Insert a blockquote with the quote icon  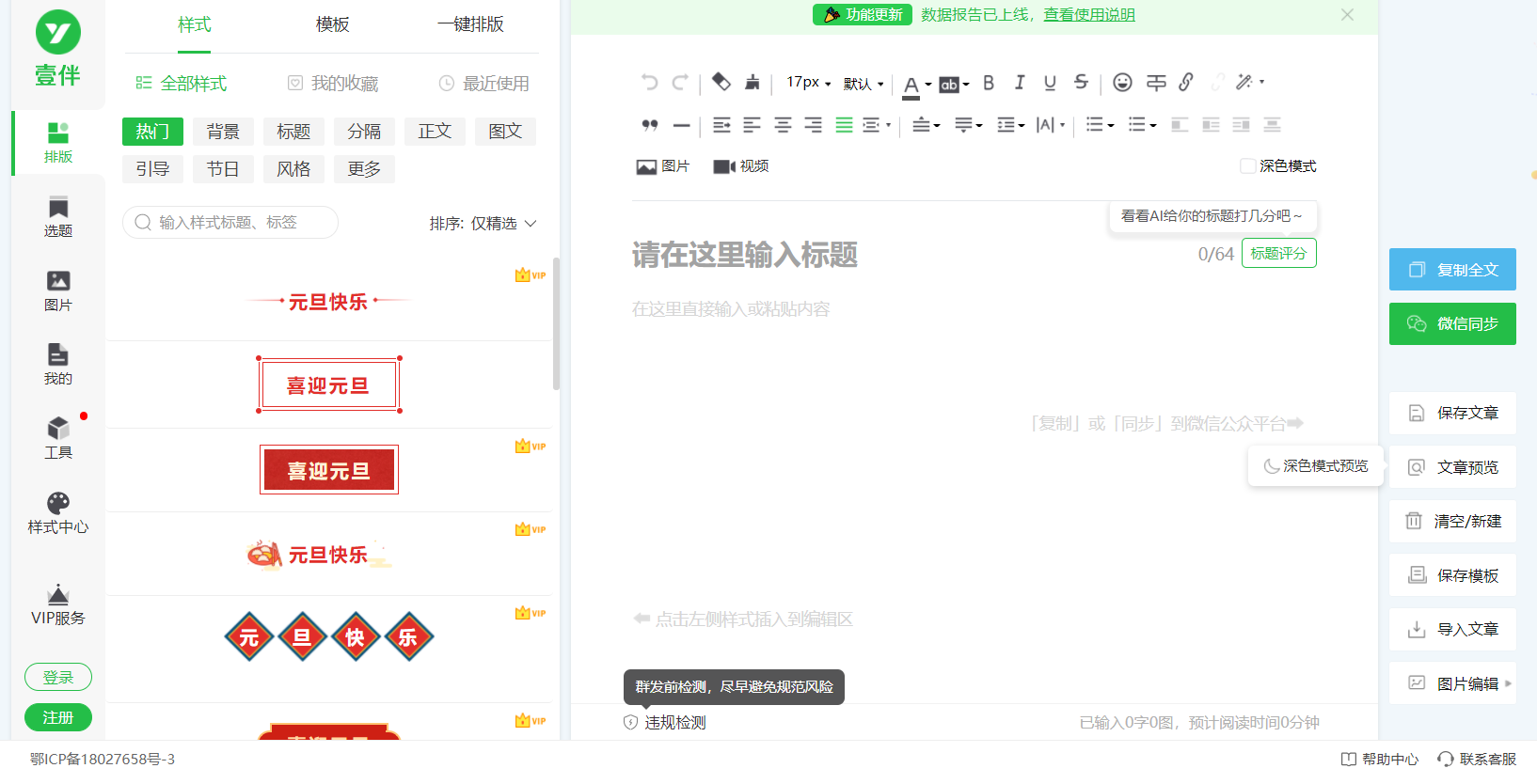click(x=649, y=125)
